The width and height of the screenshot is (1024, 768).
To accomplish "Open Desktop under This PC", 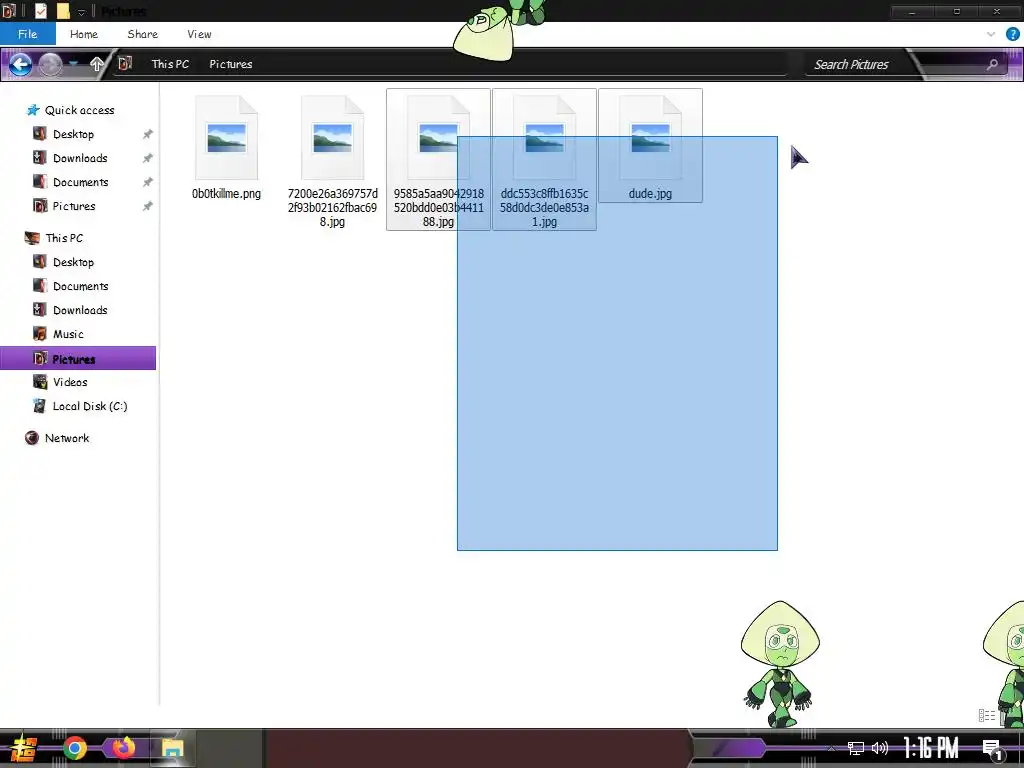I will pos(73,263).
